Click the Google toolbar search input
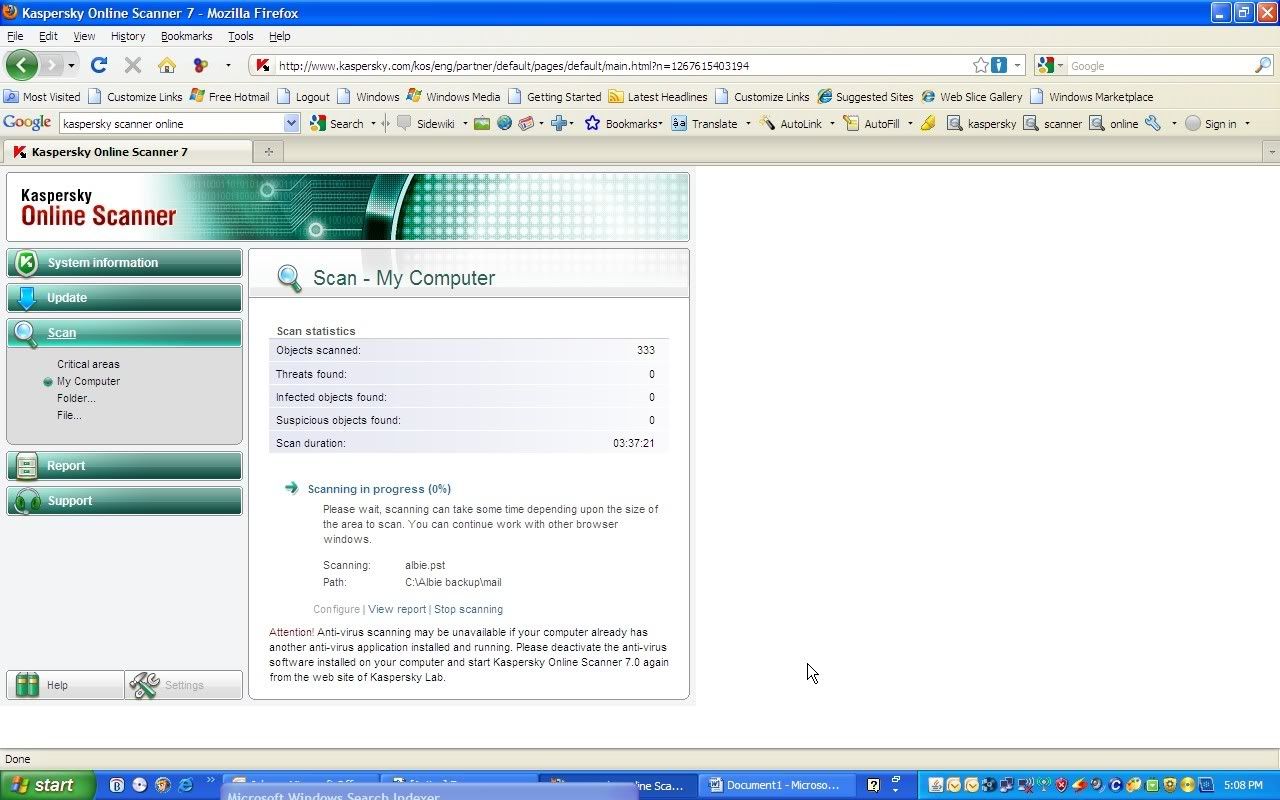 click(172, 124)
